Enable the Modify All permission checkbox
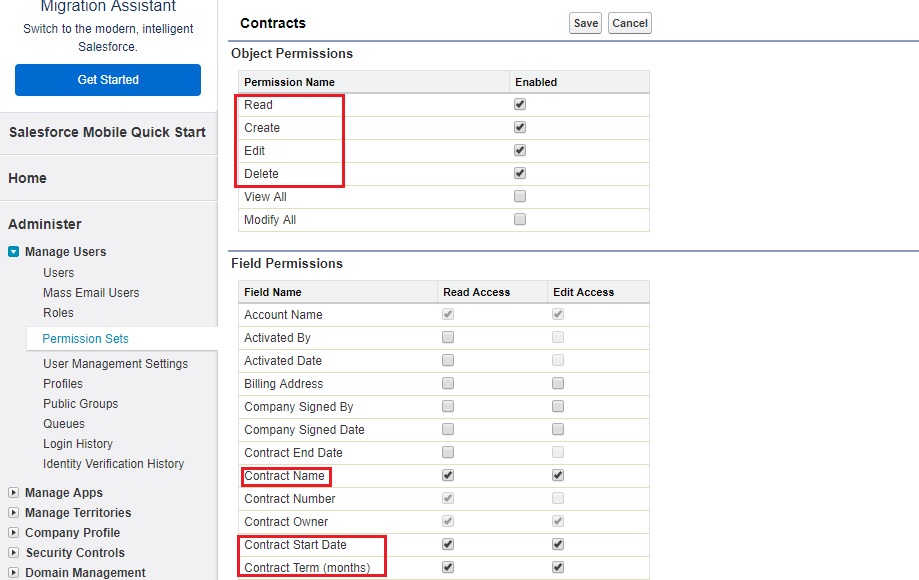The image size is (919, 580). [x=520, y=219]
